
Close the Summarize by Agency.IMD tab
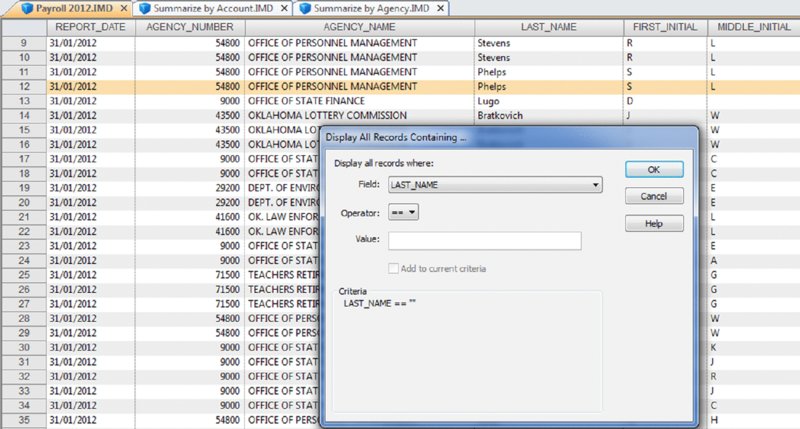click(440, 9)
